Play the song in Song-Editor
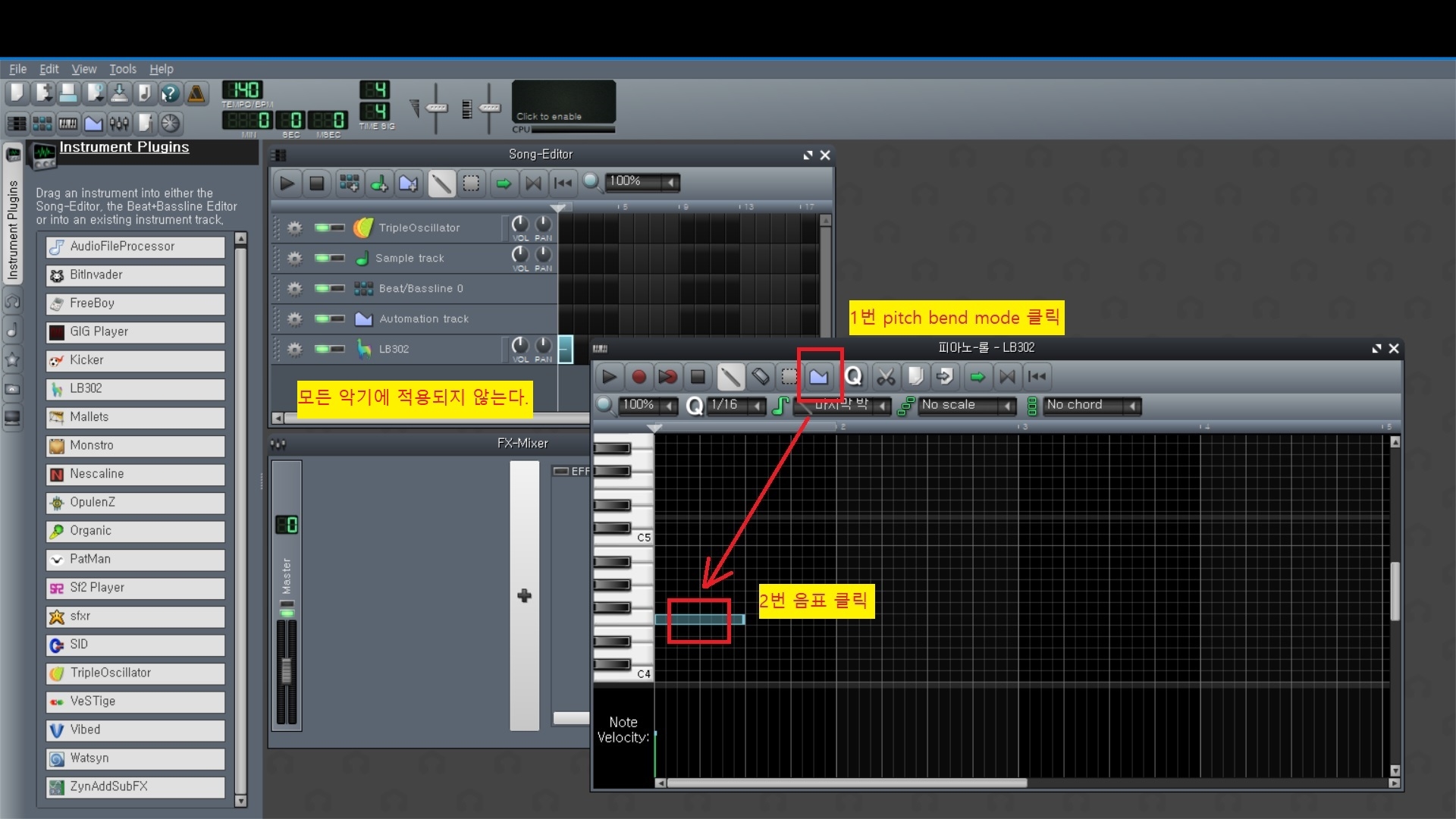 click(287, 183)
